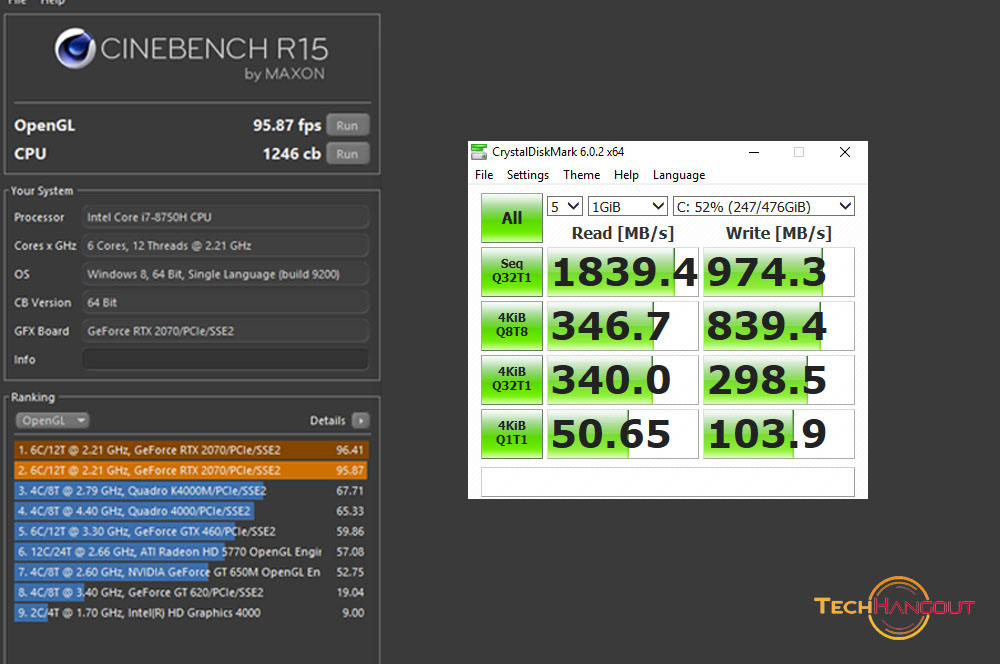The image size is (1000, 664).
Task: Run the Seq Q32T1 test
Action: point(511,272)
